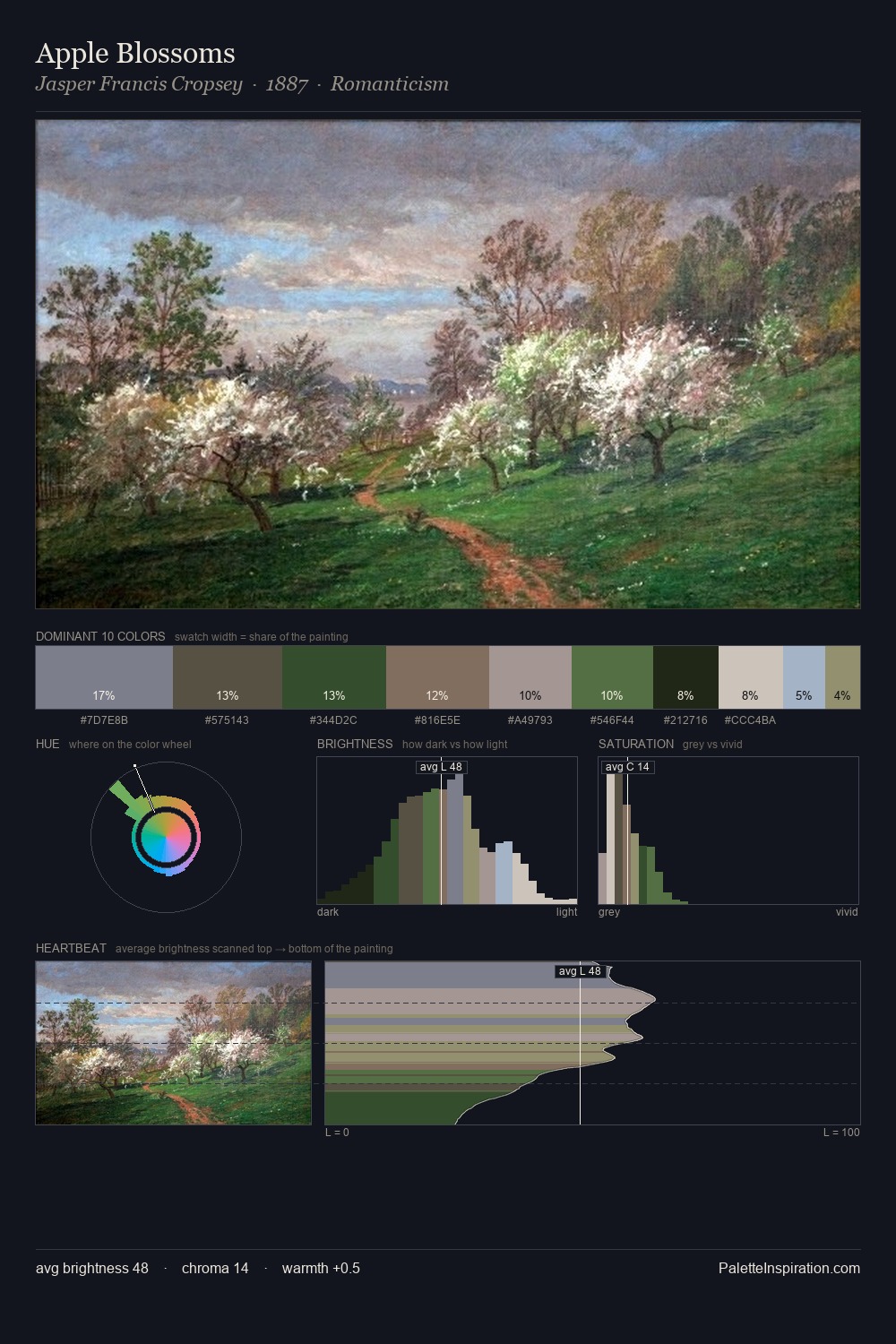Click the 'vivid' saturation axis label
The height and width of the screenshot is (1344, 896).
click(847, 912)
